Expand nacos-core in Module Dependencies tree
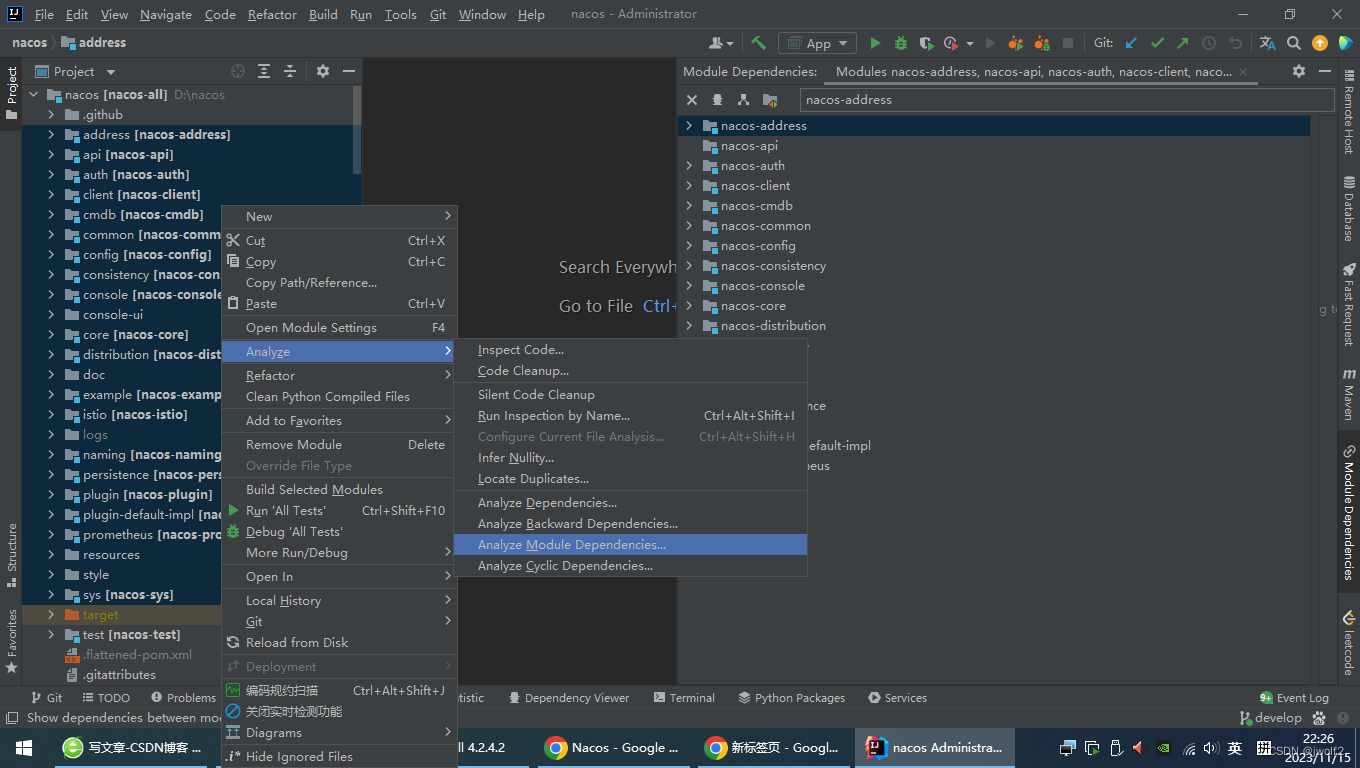Image resolution: width=1360 pixels, height=768 pixels. click(689, 306)
